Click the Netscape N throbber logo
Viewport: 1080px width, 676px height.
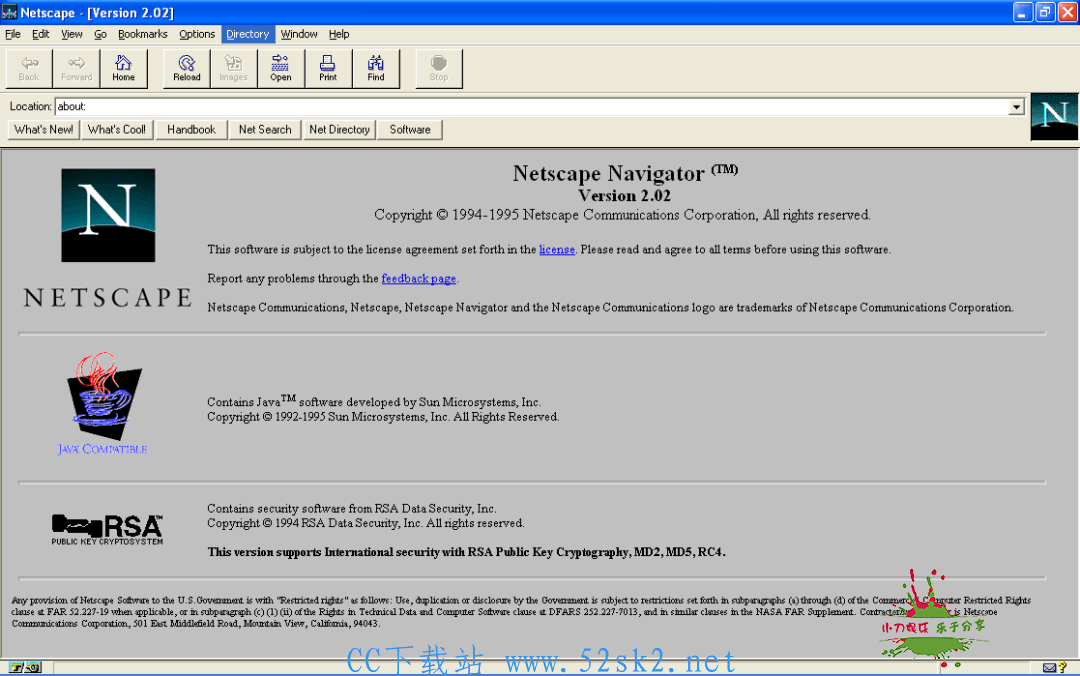pyautogui.click(x=1054, y=116)
